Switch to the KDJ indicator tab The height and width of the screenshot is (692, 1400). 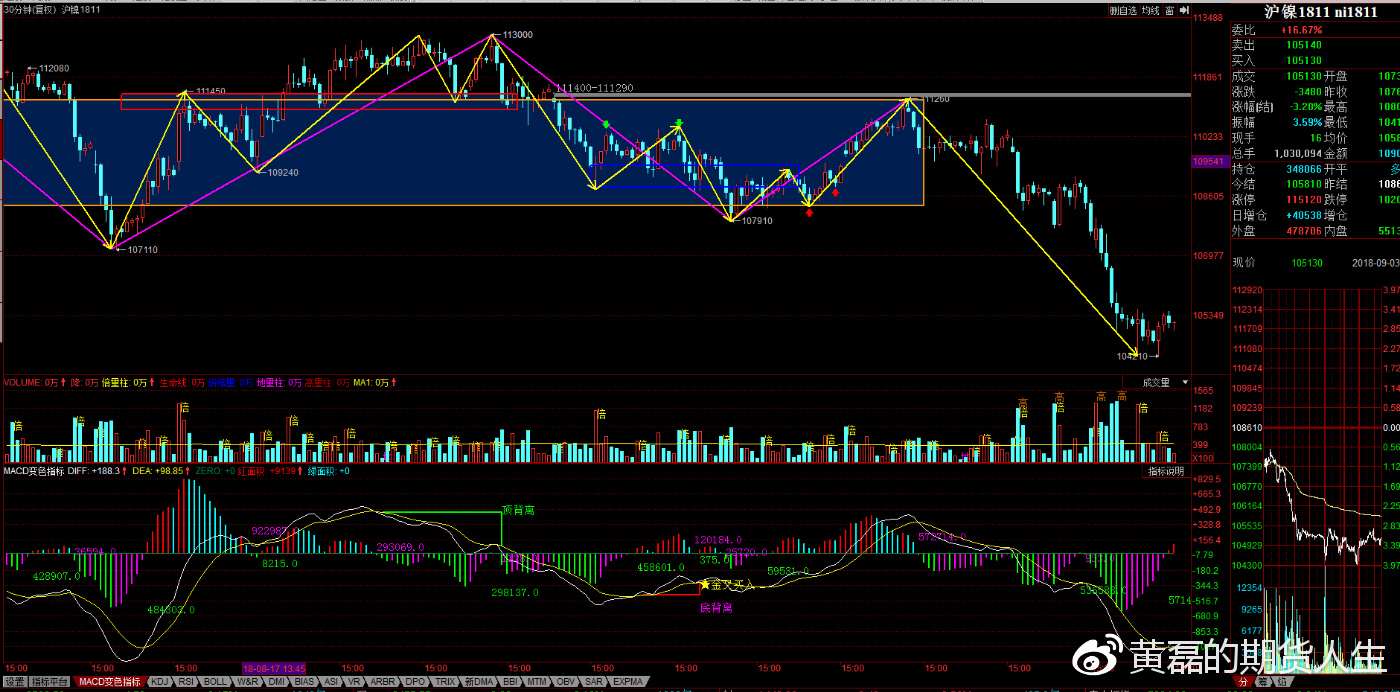pyautogui.click(x=159, y=681)
